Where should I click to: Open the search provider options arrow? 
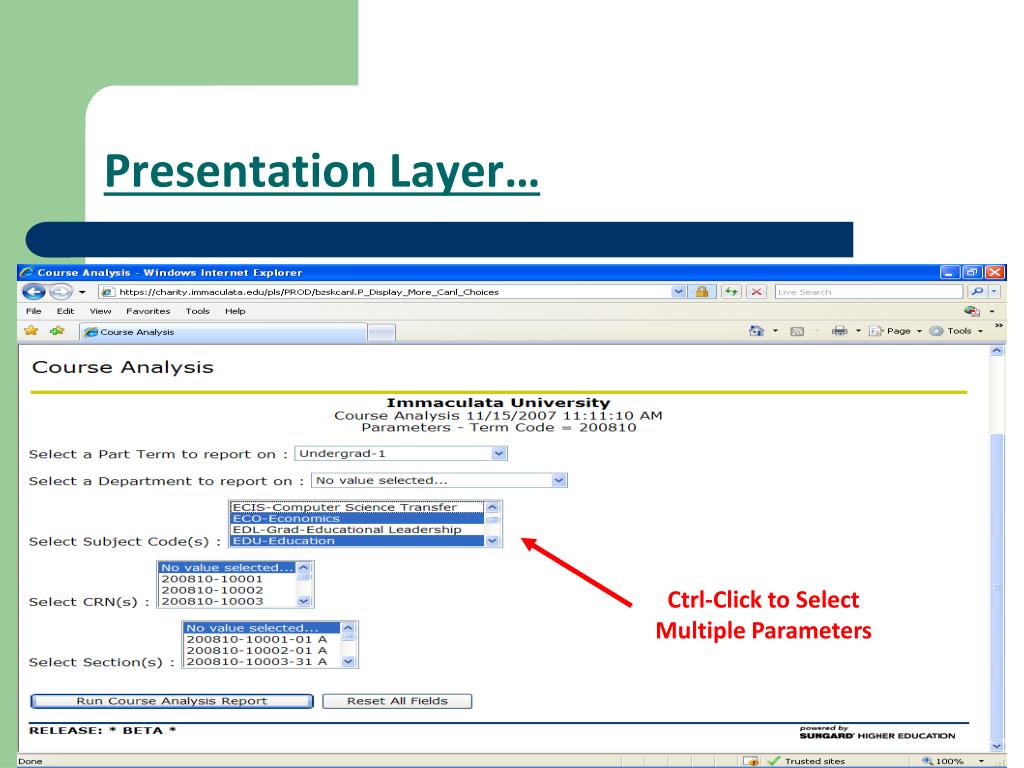994,292
